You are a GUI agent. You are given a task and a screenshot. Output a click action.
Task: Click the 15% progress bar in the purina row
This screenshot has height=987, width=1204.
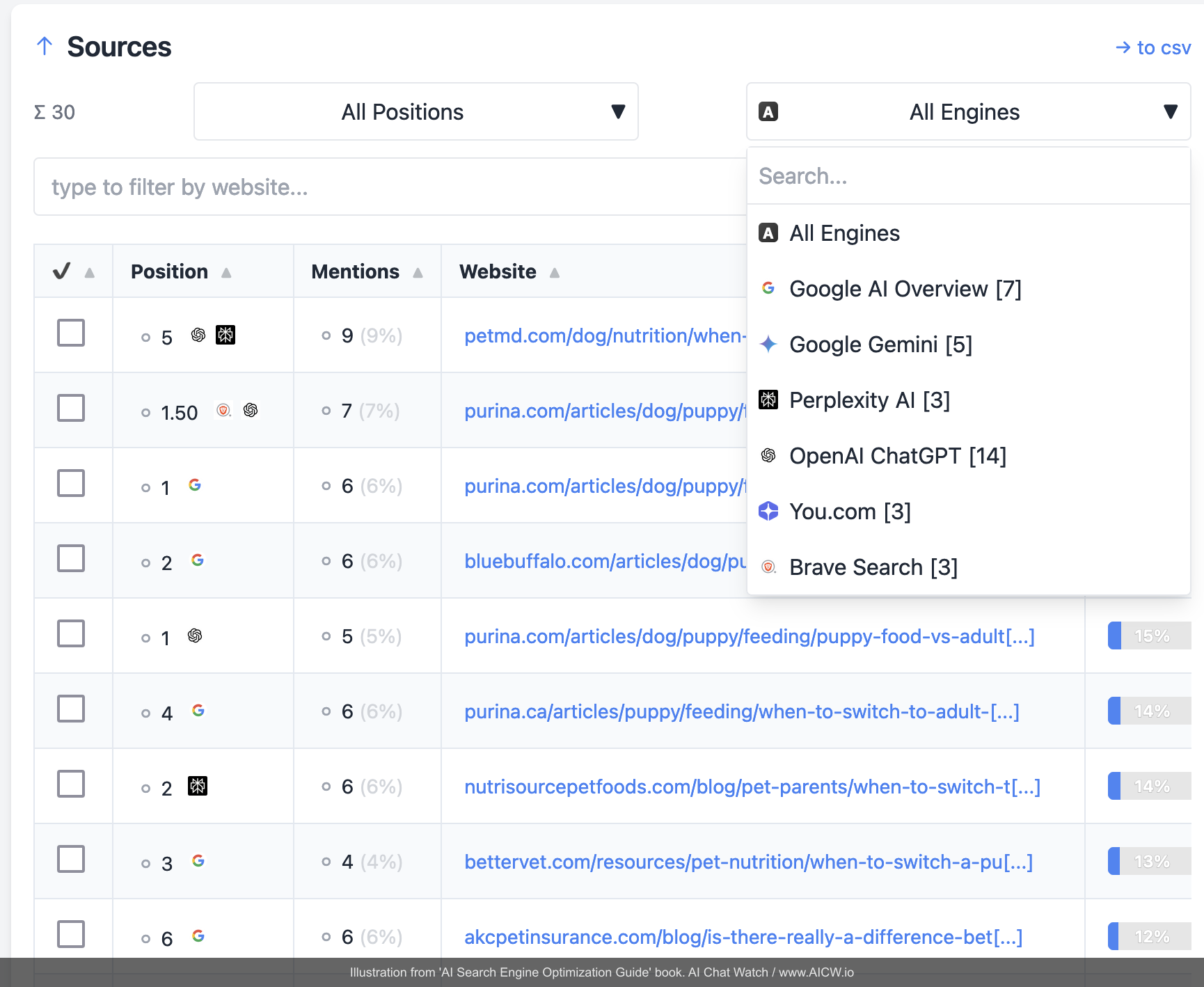[1149, 636]
